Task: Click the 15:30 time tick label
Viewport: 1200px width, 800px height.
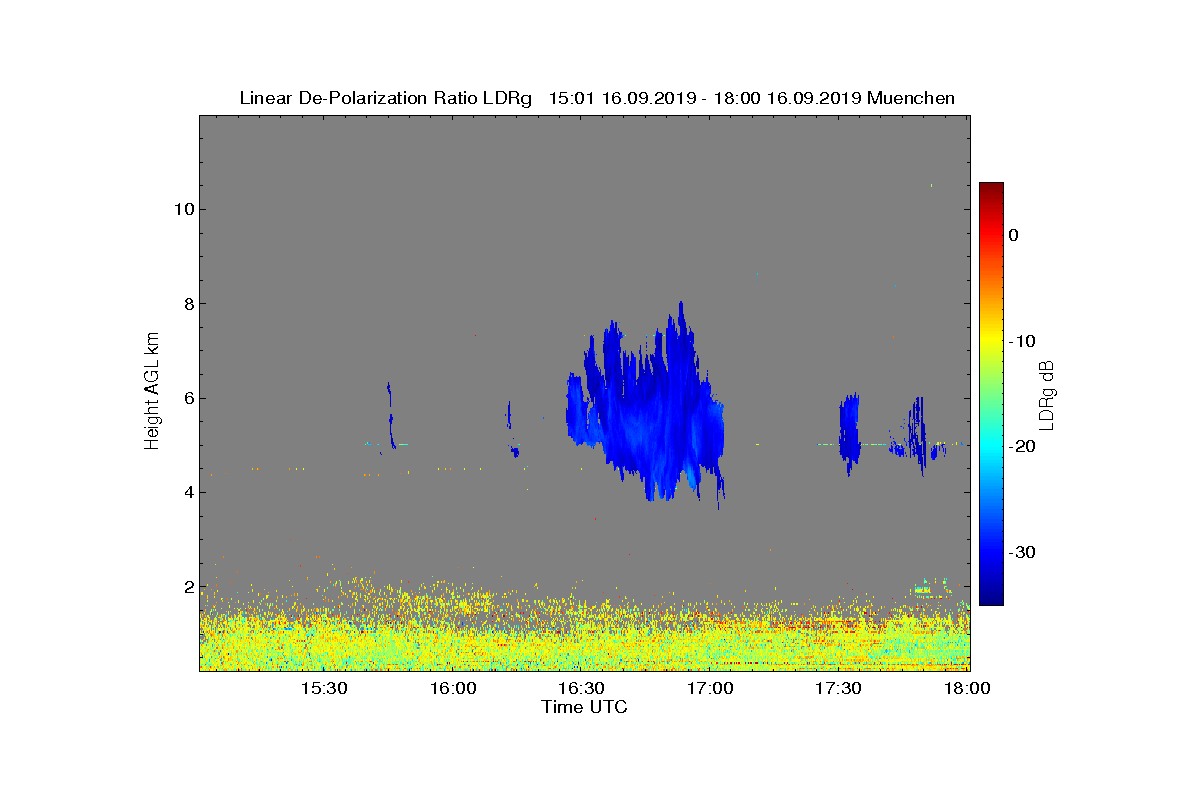Action: pos(324,689)
